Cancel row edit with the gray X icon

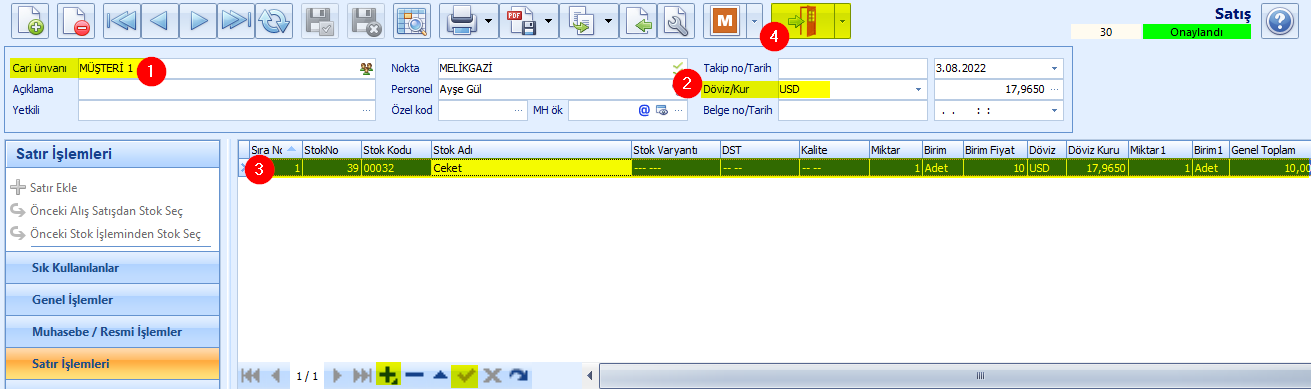click(492, 375)
